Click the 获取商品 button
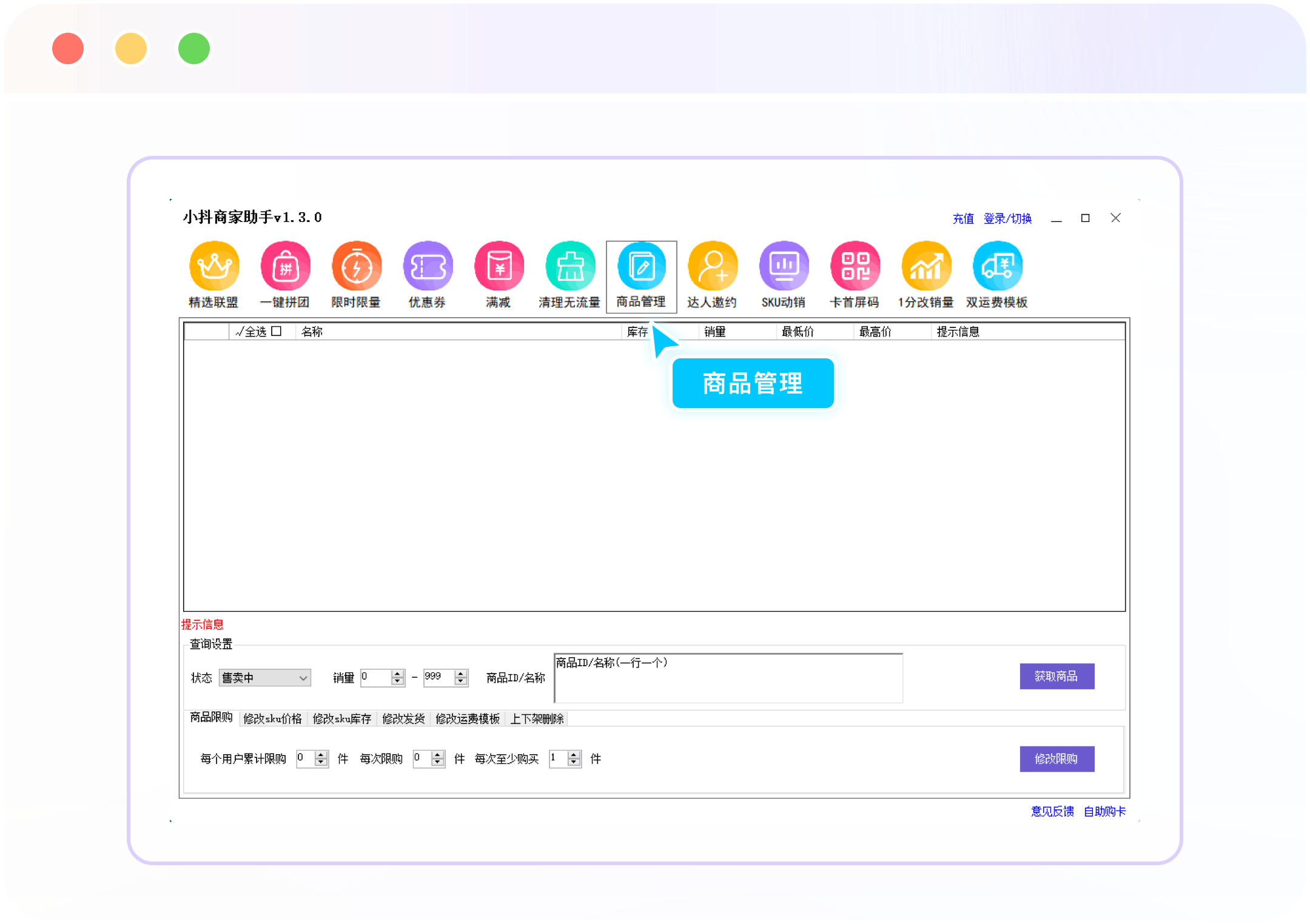 1056,676
